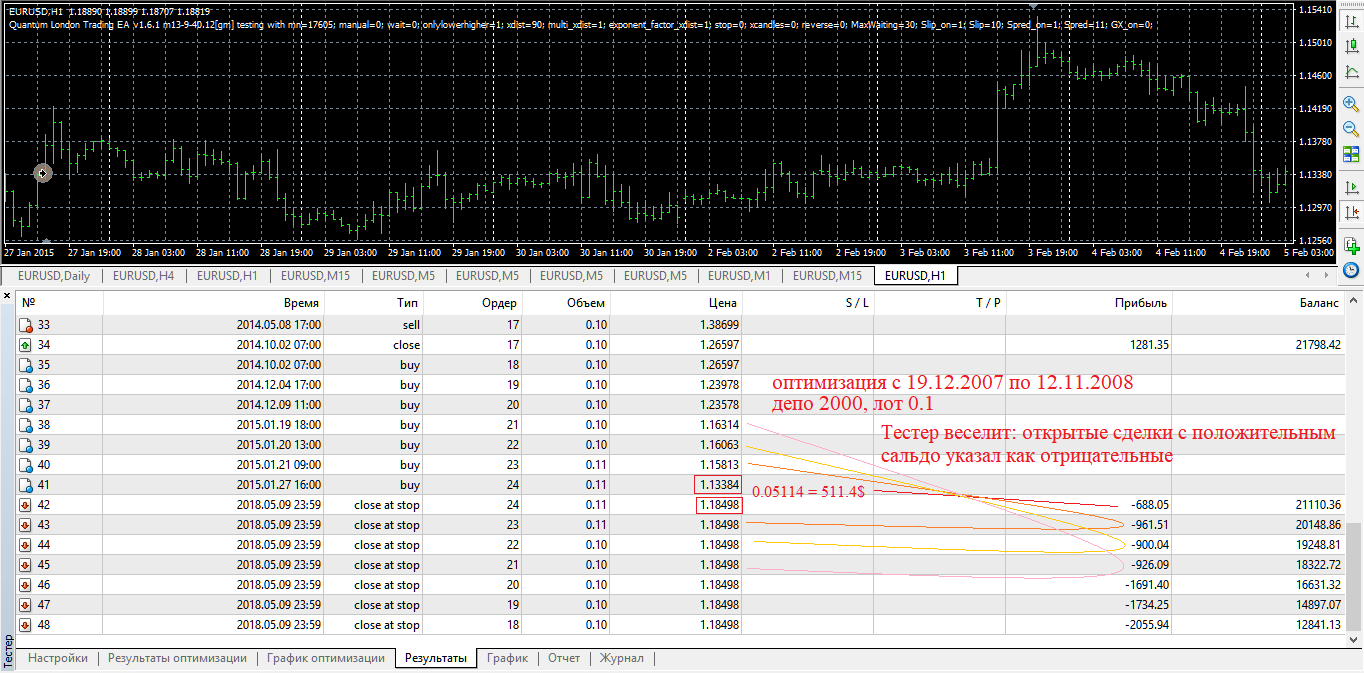This screenshot has height=673, width=1364.
Task: Sort results by the Прибыль column header
Action: click(1088, 302)
